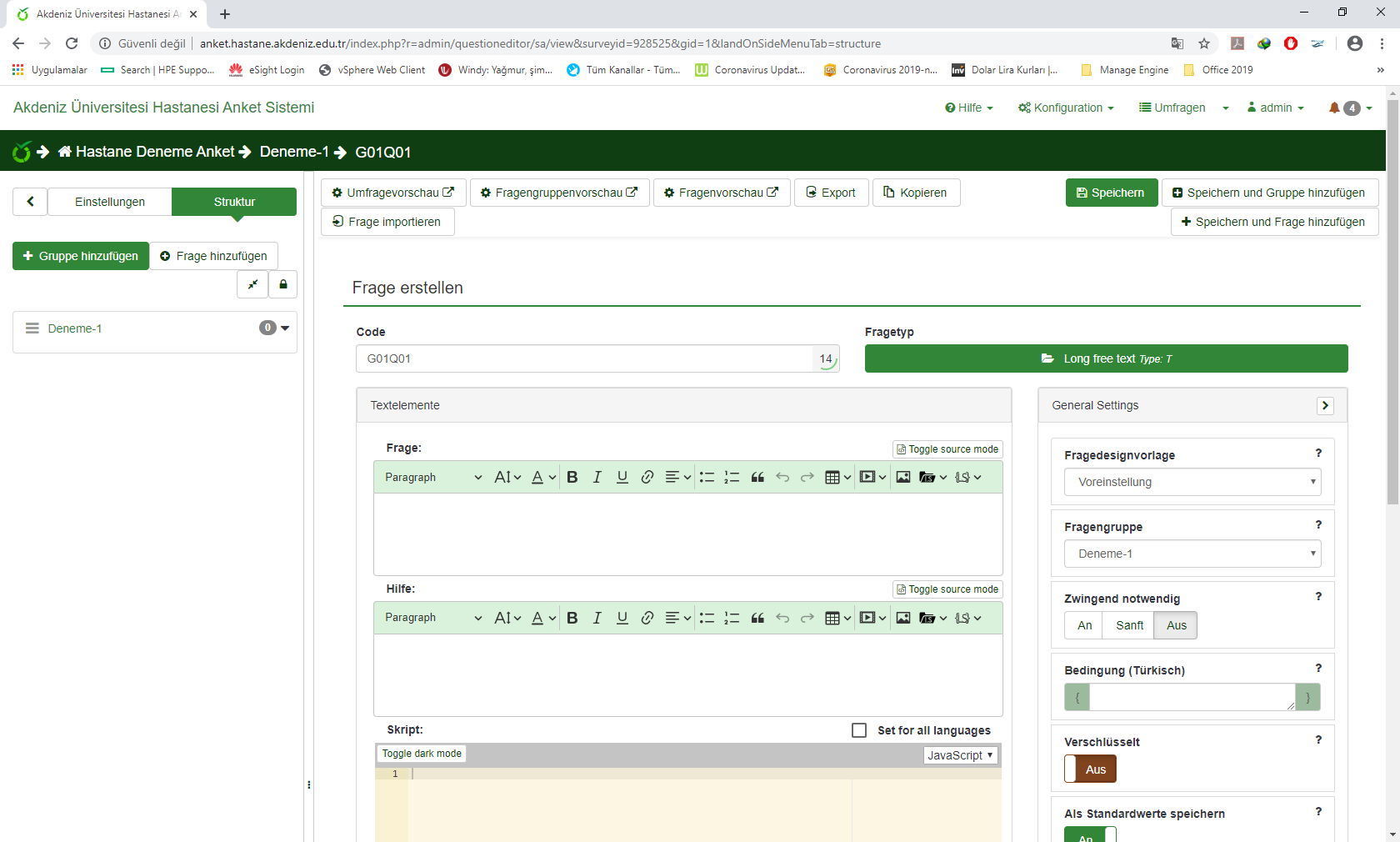This screenshot has width=1400, height=842.
Task: Check Set for all languages
Action: 859,730
